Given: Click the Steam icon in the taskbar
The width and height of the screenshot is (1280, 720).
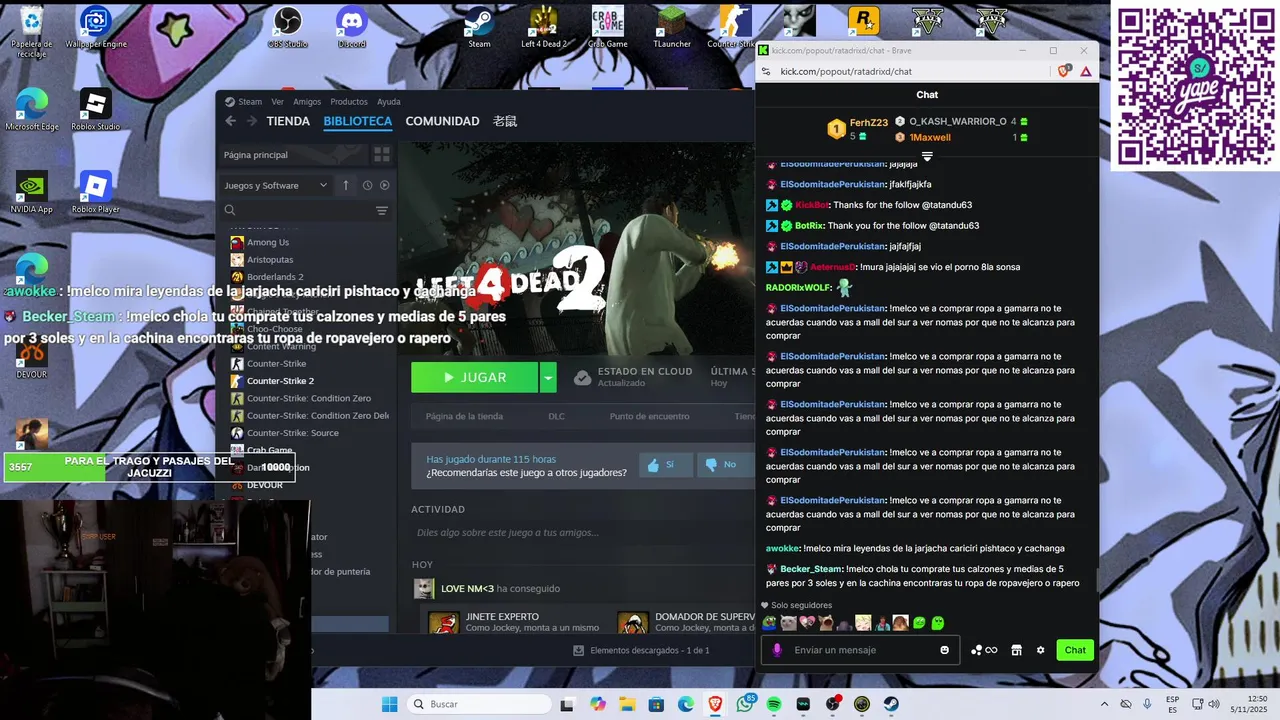Looking at the screenshot, I should coord(891,704).
